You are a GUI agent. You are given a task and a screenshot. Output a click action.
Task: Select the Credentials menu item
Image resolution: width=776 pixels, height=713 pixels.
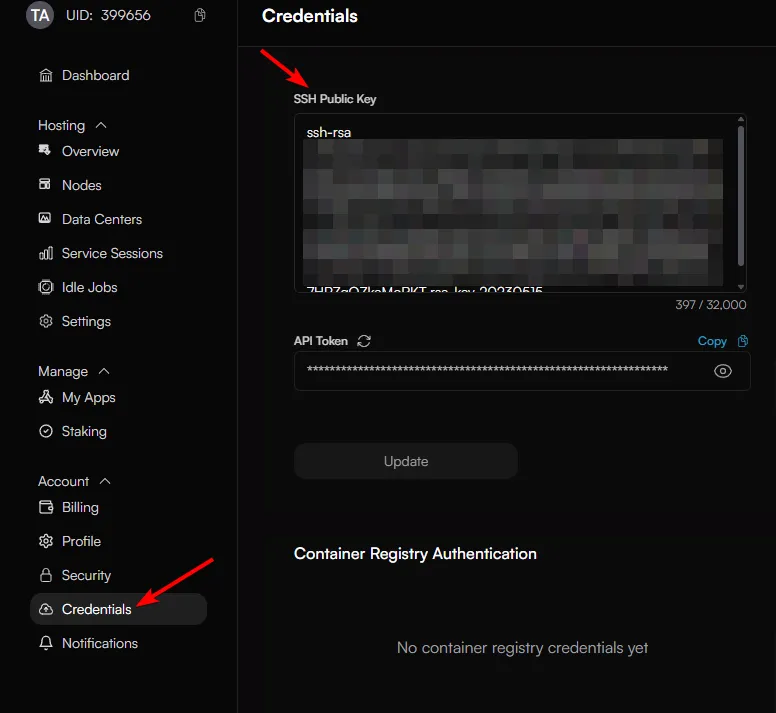(118, 609)
